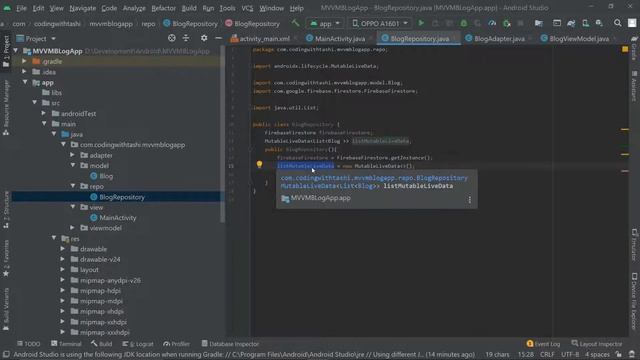Open the Event Log panel

(x=543, y=344)
